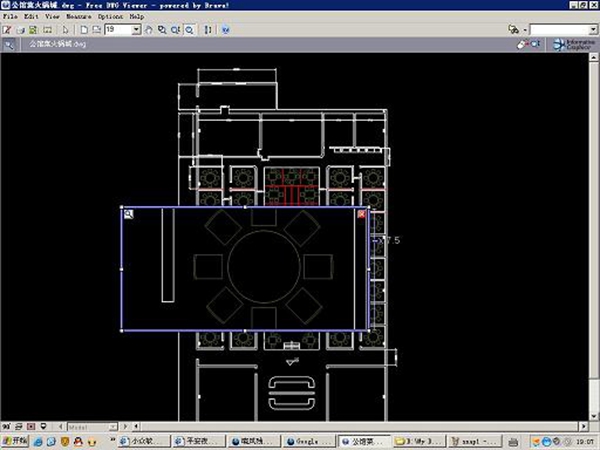Click the print icon in toolbar
Image resolution: width=600 pixels, height=450 pixels.
pos(46,30)
